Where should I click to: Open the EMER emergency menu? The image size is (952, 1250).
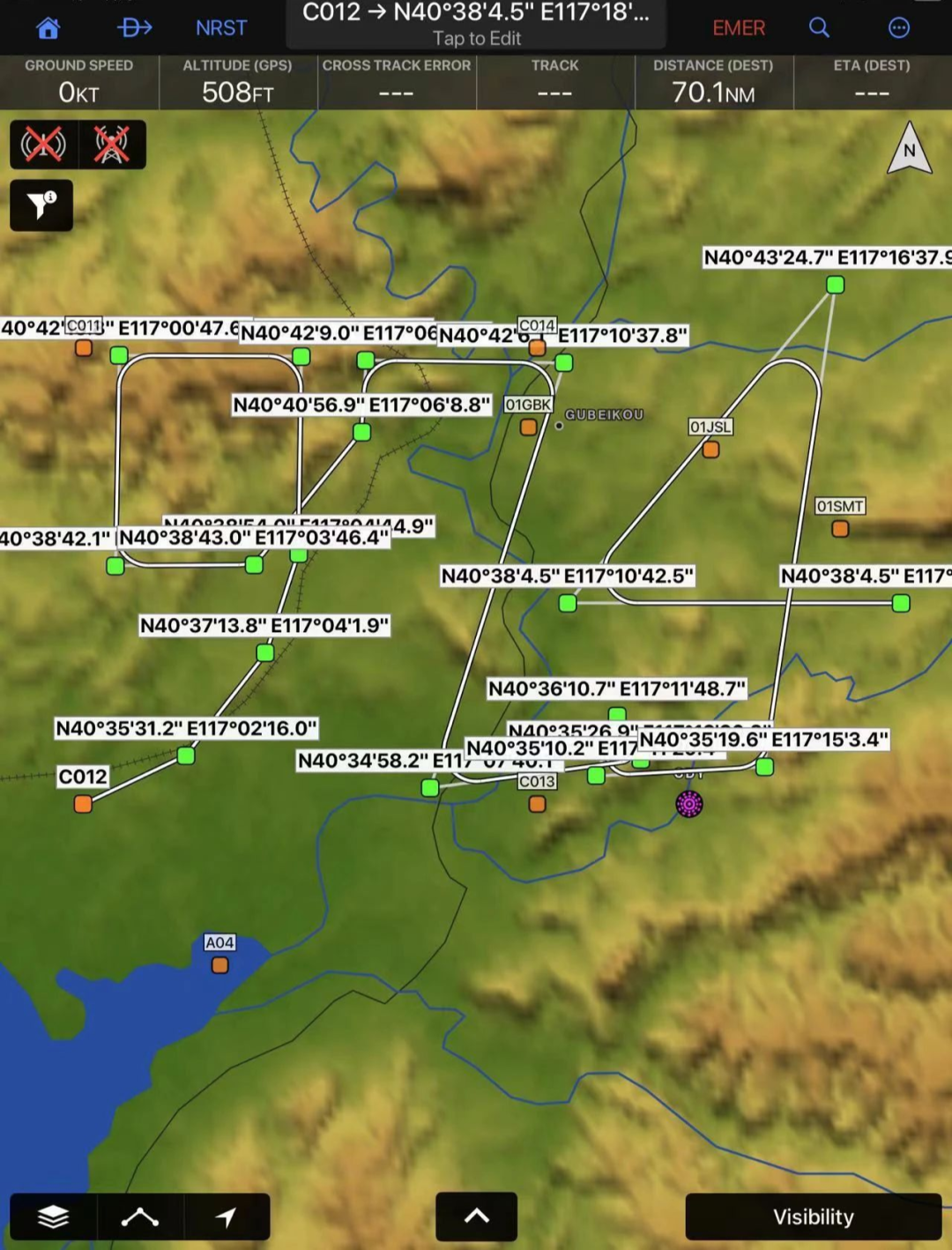(x=738, y=28)
